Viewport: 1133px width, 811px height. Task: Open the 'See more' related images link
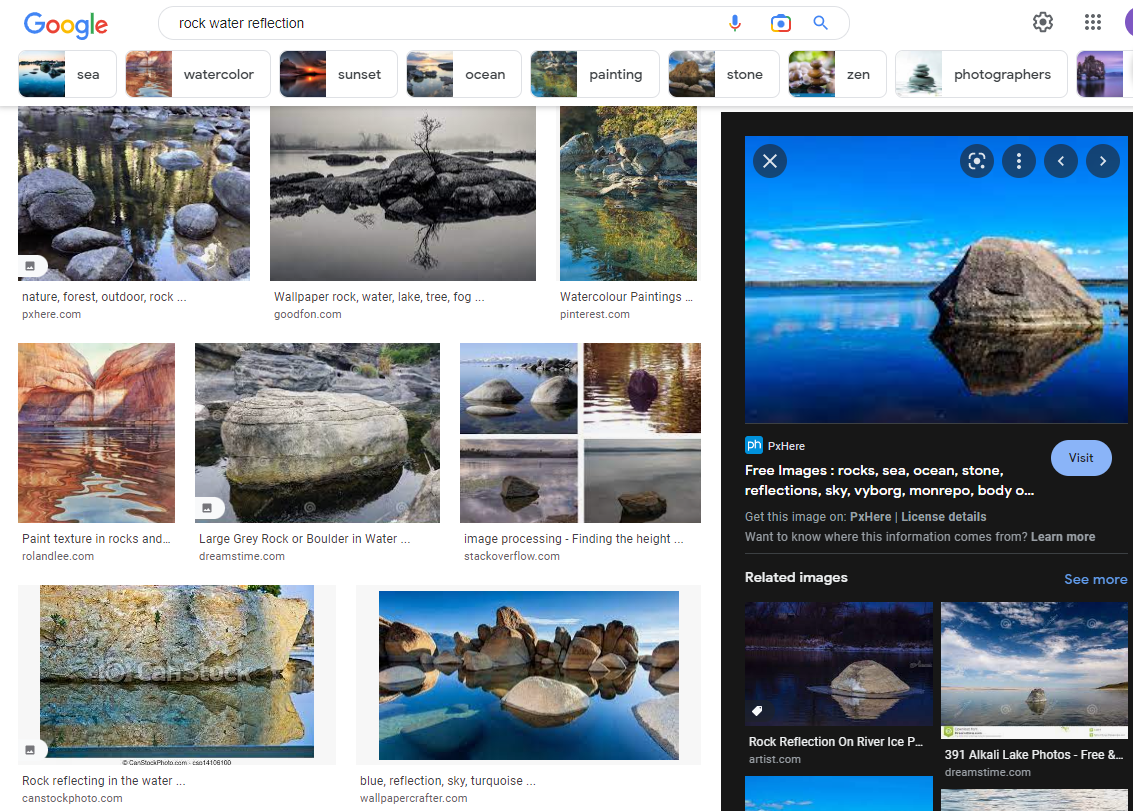point(1095,579)
